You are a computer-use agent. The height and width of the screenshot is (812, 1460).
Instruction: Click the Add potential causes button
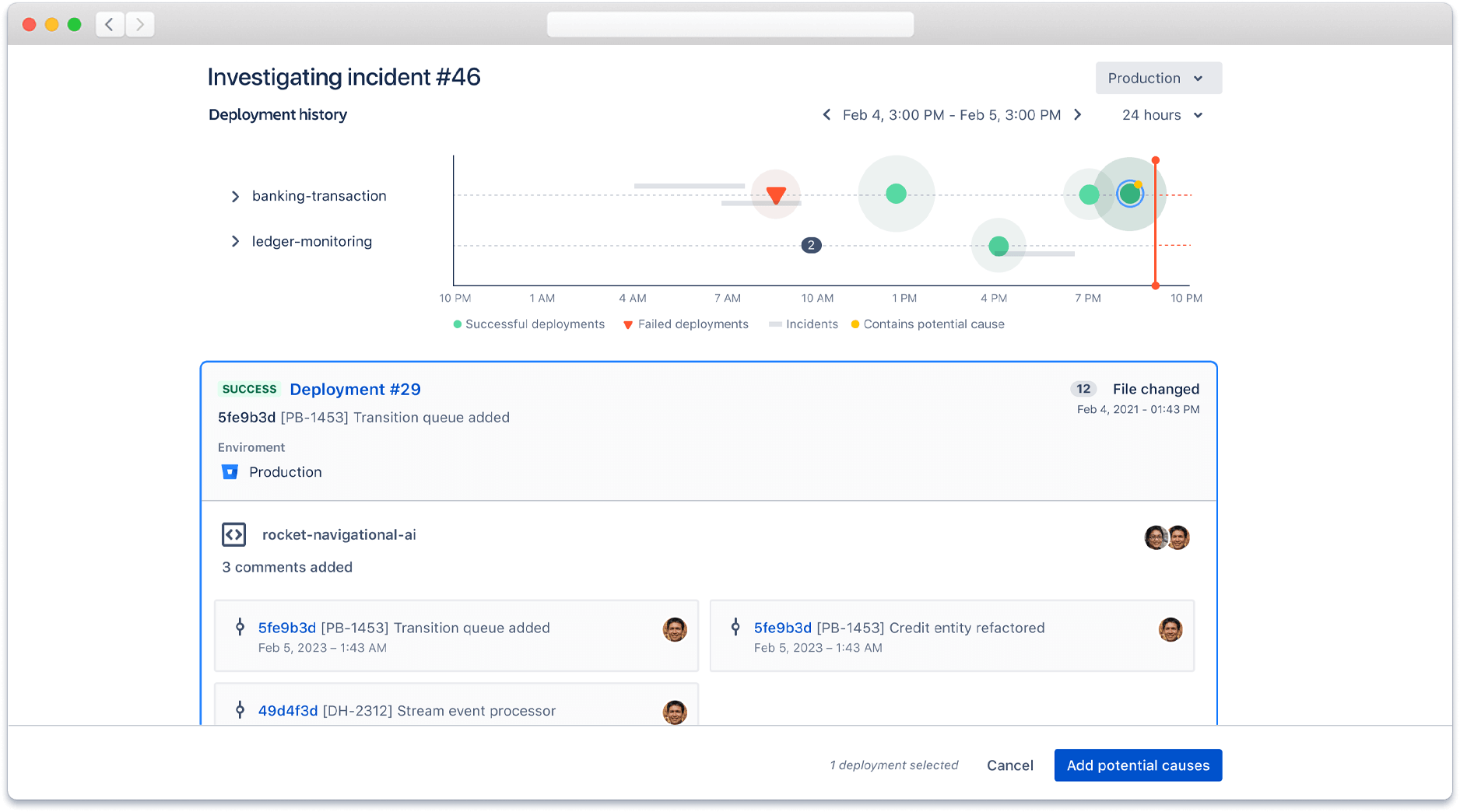pyautogui.click(x=1137, y=765)
